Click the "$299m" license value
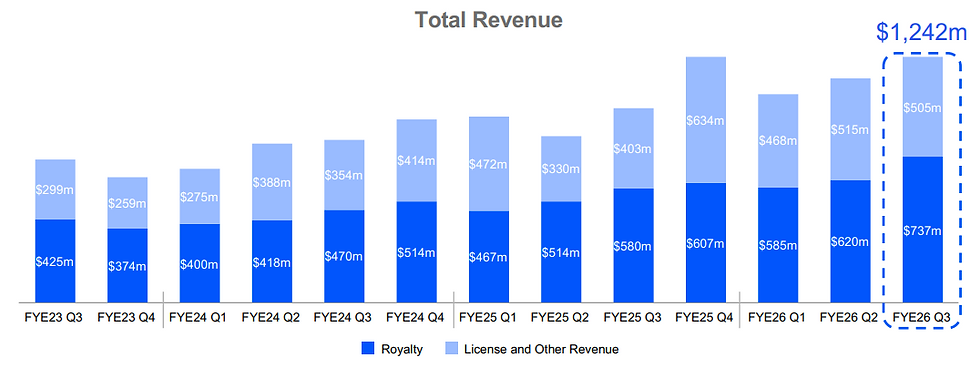Image resolution: width=980 pixels, height=368 pixels. click(x=55, y=190)
